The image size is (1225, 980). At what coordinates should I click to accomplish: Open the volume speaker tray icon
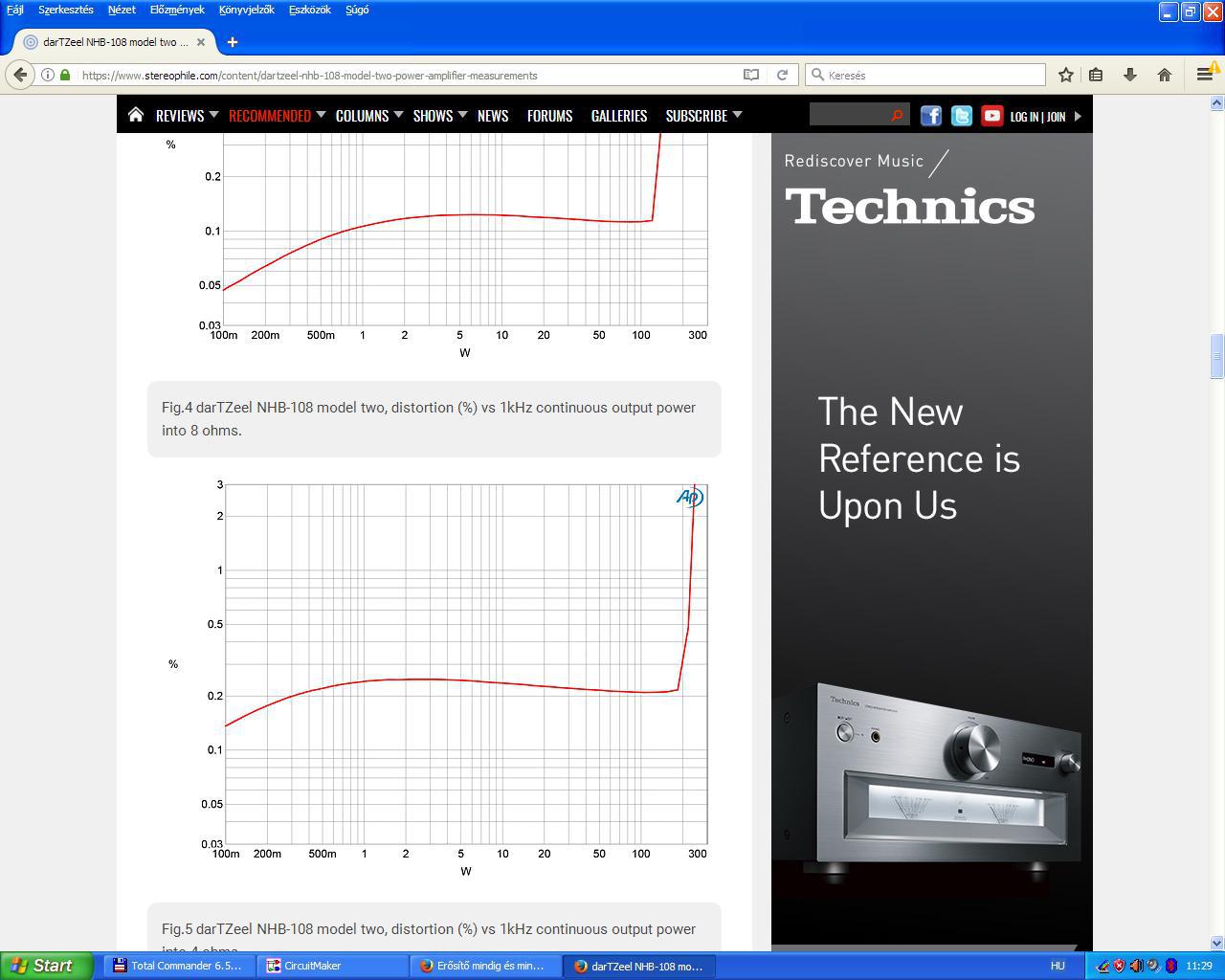pyautogui.click(x=1136, y=966)
